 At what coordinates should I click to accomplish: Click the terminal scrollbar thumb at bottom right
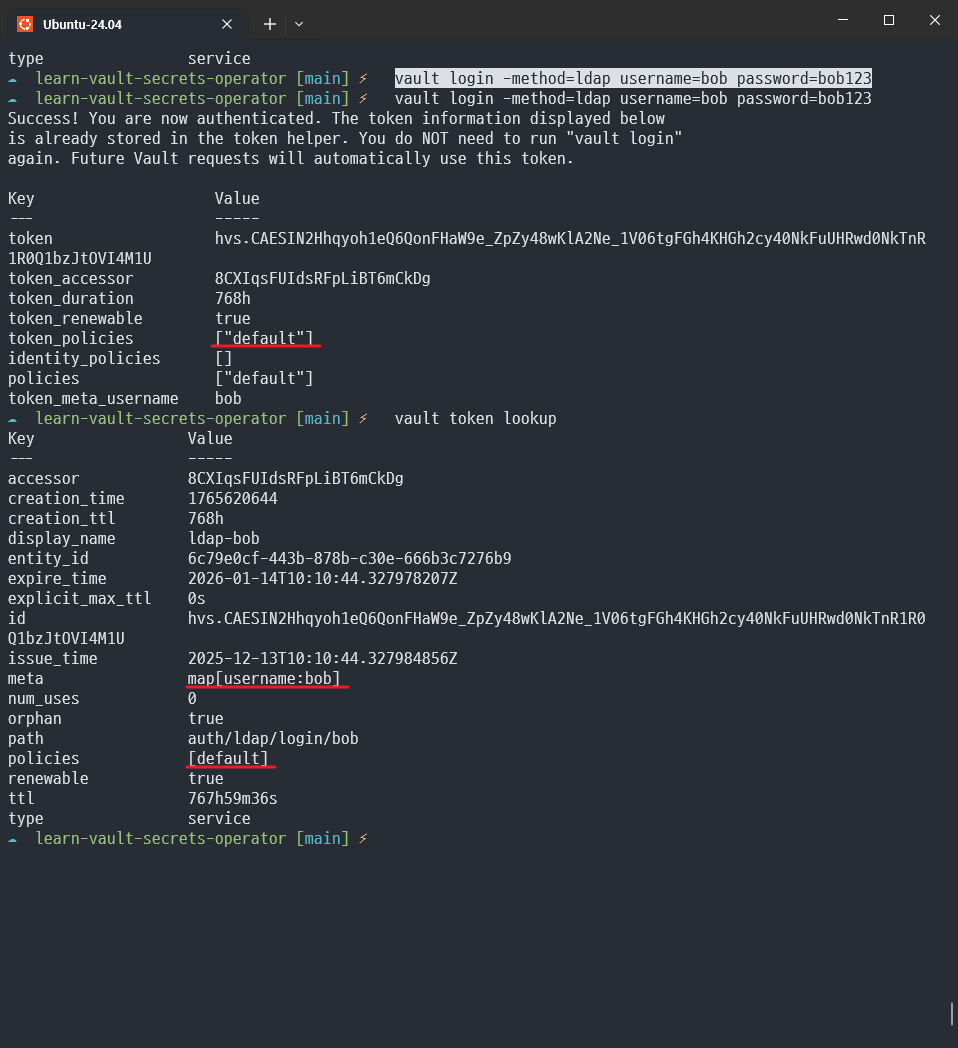952,1013
